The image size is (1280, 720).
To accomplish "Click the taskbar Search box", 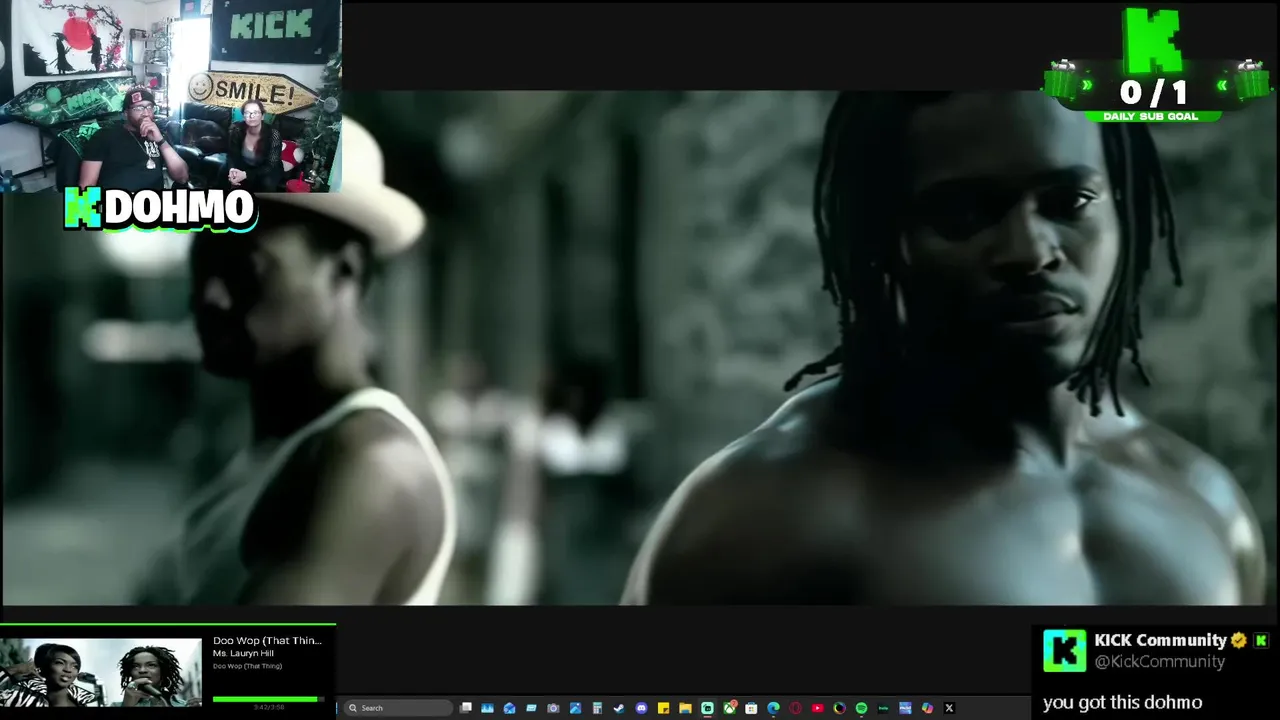I will 397,708.
